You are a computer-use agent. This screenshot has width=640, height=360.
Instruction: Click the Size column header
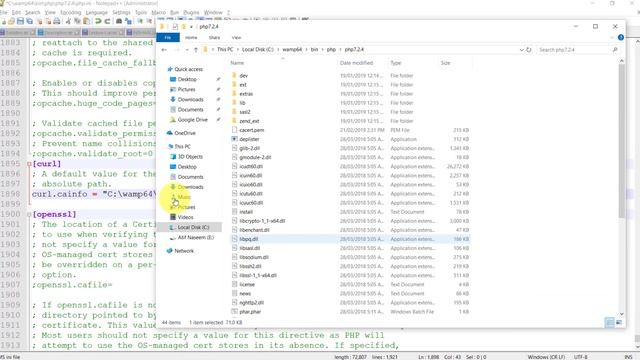pyautogui.click(x=445, y=63)
